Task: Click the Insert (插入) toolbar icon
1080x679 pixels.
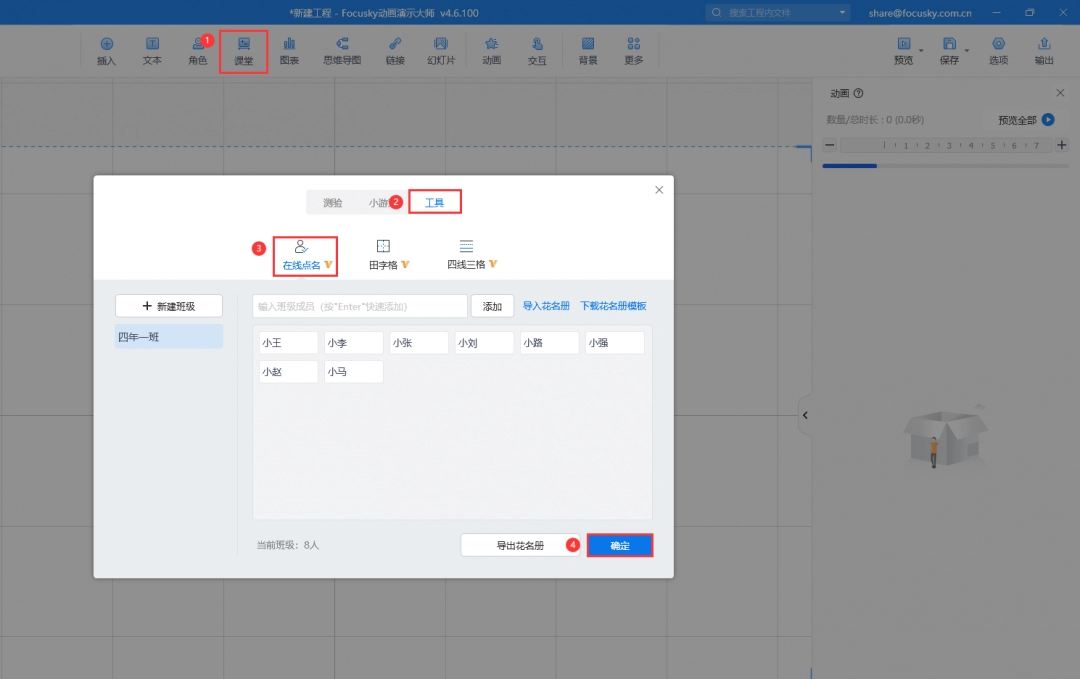Action: 106,51
